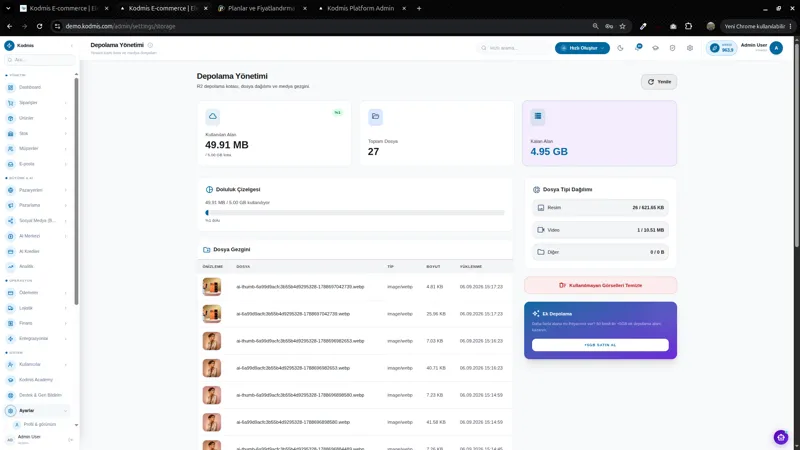The height and width of the screenshot is (450, 800).
Task: Open Kodmis Academy from sidebar
Action: click(36, 380)
